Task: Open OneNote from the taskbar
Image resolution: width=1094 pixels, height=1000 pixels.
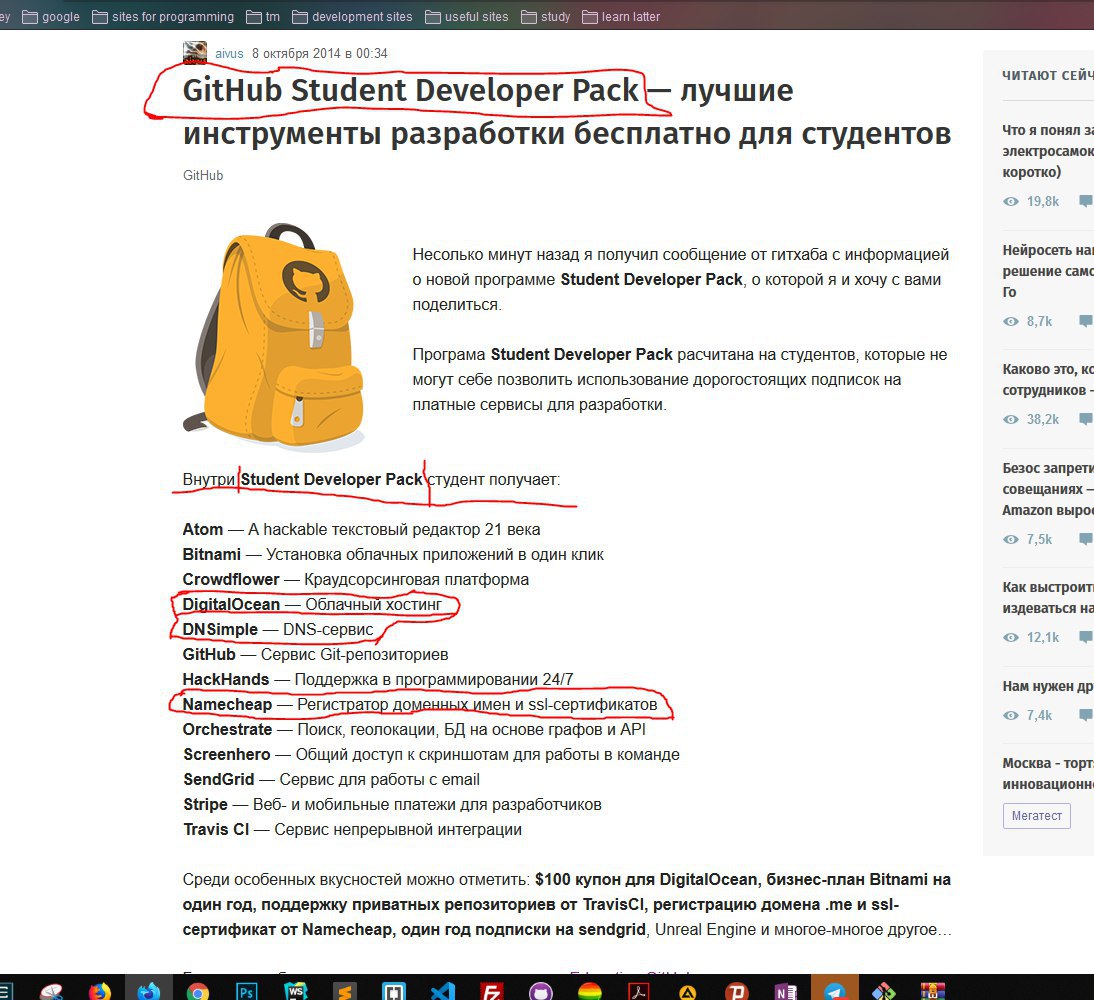Action: point(786,991)
